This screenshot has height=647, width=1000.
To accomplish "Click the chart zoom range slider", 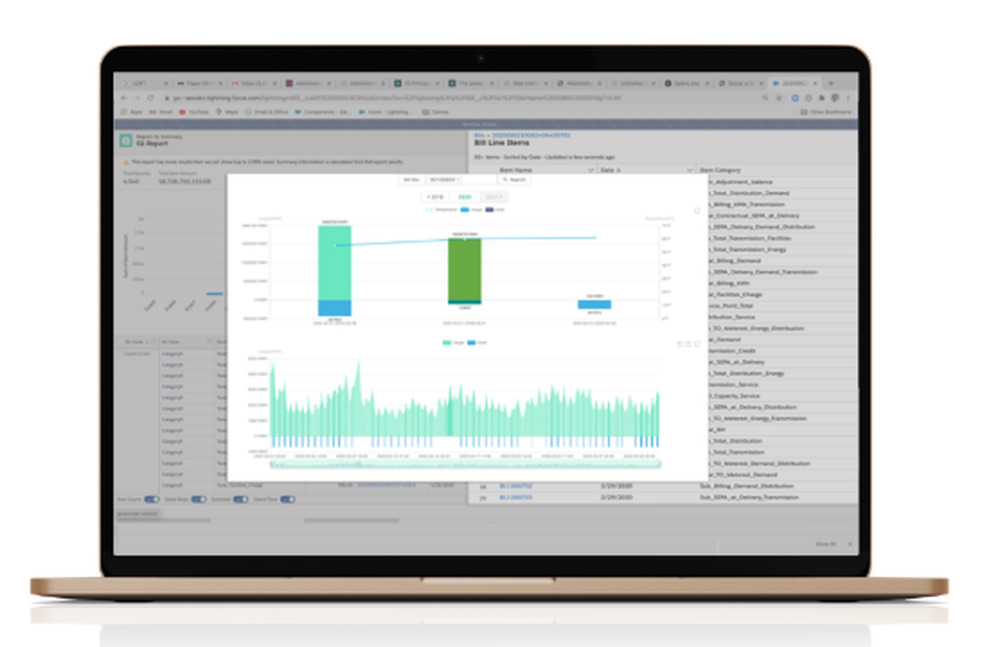I will pyautogui.click(x=466, y=465).
